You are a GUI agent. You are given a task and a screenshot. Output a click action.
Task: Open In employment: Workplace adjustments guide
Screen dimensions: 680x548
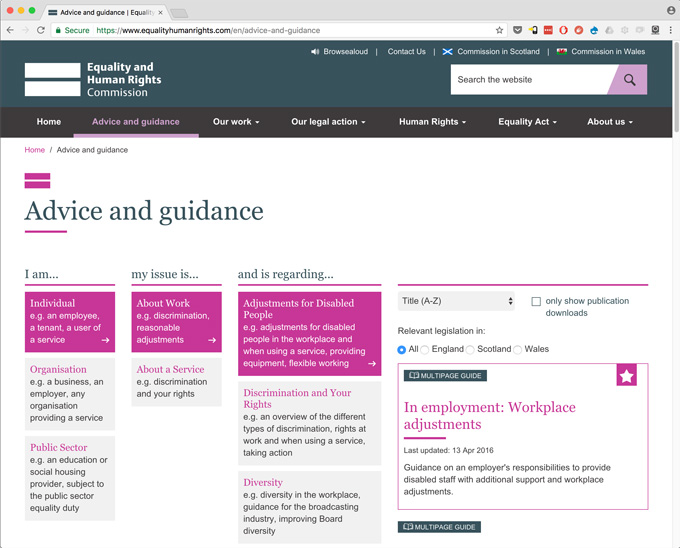click(x=490, y=415)
